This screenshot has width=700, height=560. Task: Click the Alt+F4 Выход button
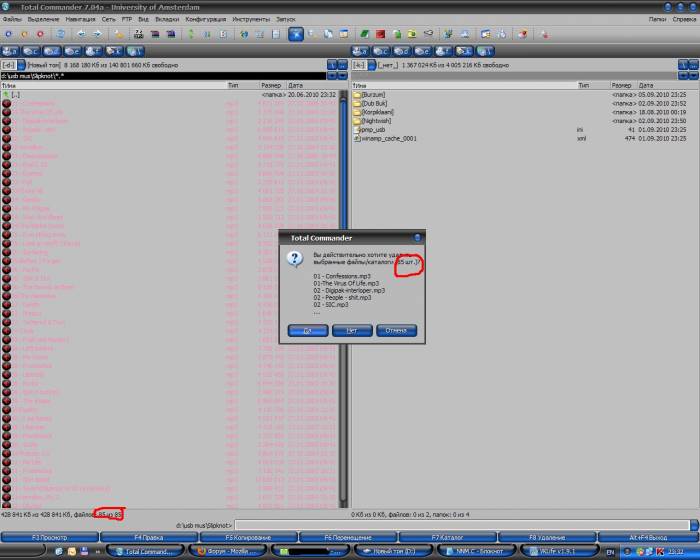648,537
